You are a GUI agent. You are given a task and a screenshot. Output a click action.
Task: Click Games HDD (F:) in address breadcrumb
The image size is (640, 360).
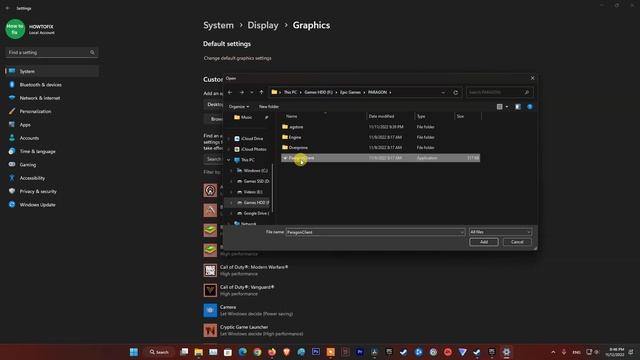(x=318, y=92)
